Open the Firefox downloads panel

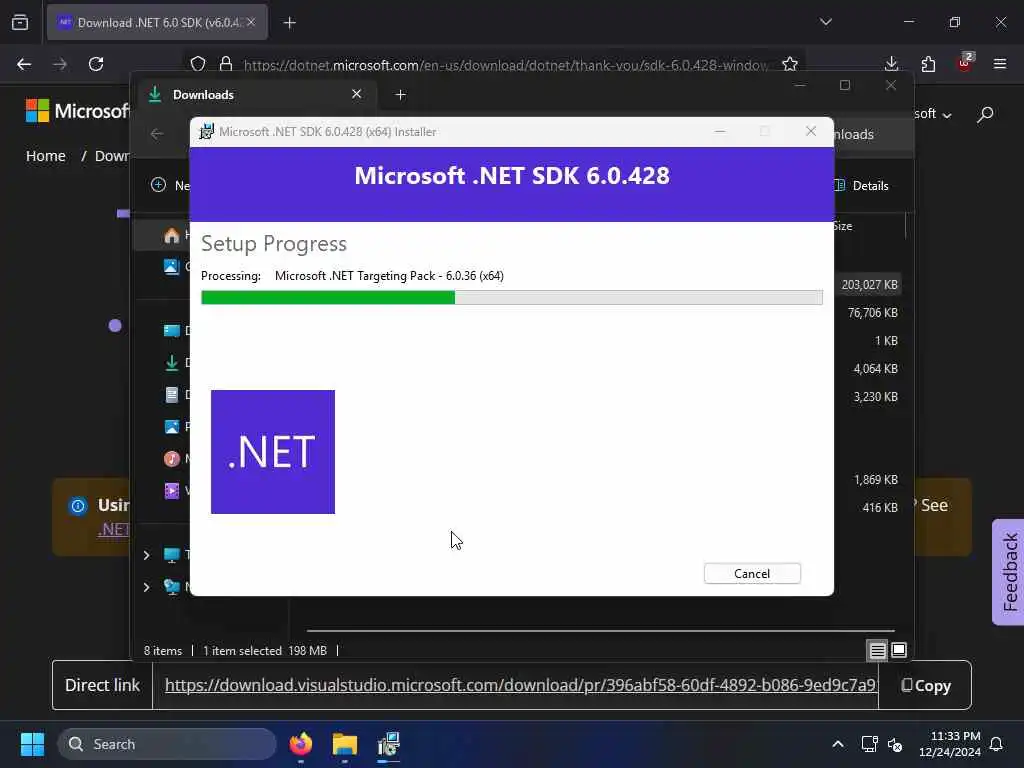(x=891, y=64)
